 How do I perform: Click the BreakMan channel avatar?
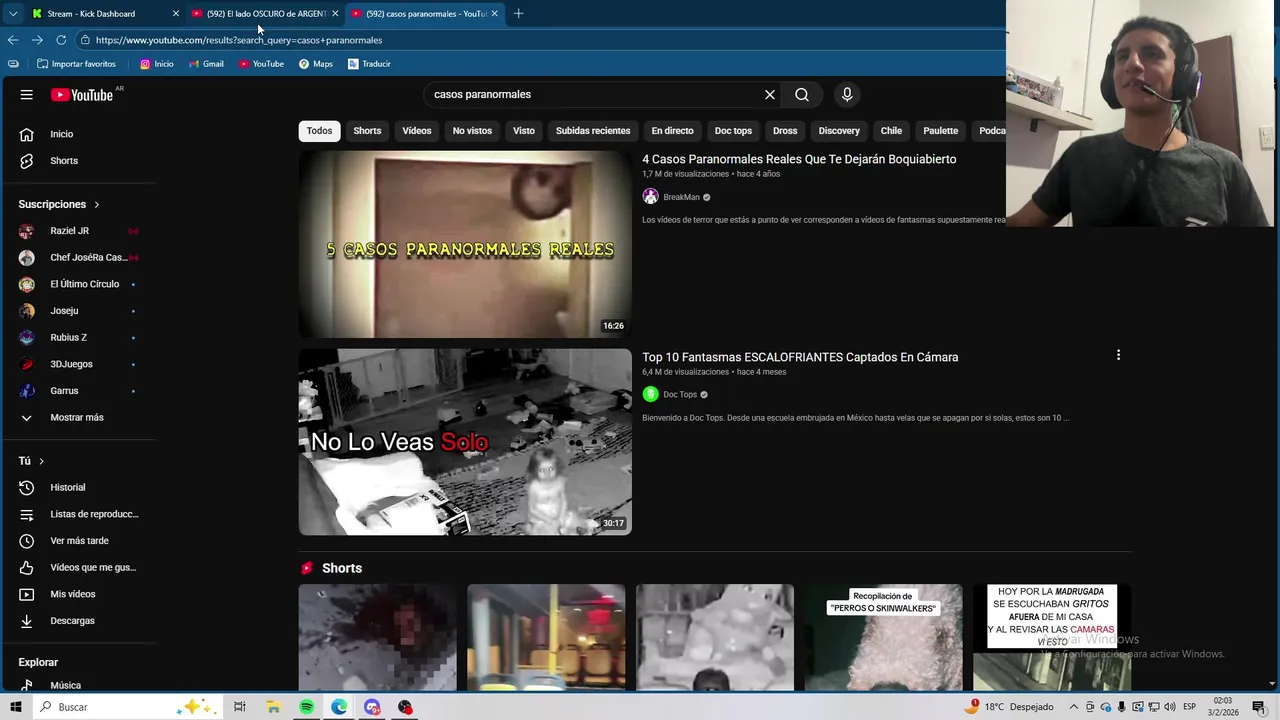pyautogui.click(x=650, y=197)
